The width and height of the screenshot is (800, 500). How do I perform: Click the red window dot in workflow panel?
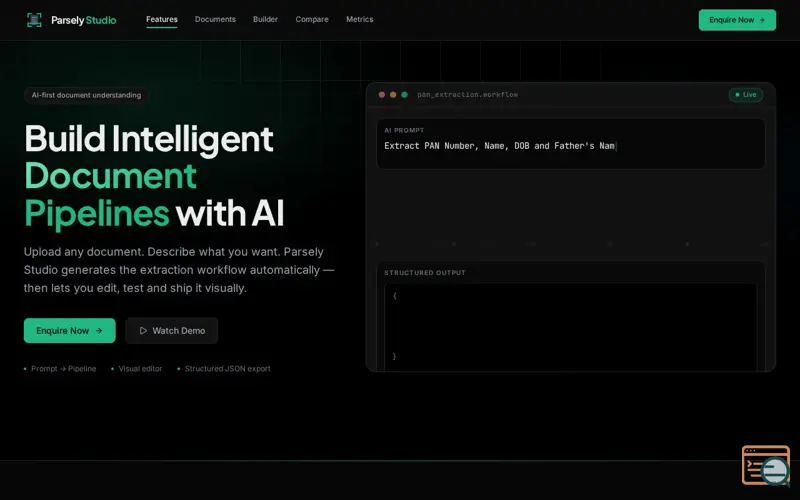(x=382, y=95)
